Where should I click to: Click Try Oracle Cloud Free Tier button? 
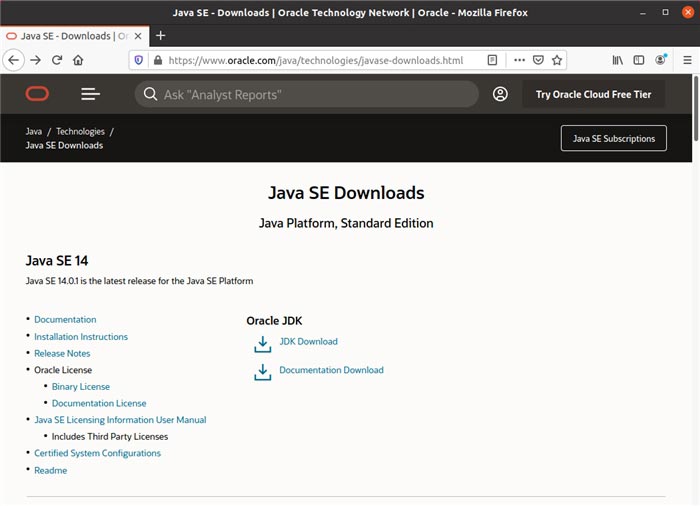pyautogui.click(x=593, y=94)
